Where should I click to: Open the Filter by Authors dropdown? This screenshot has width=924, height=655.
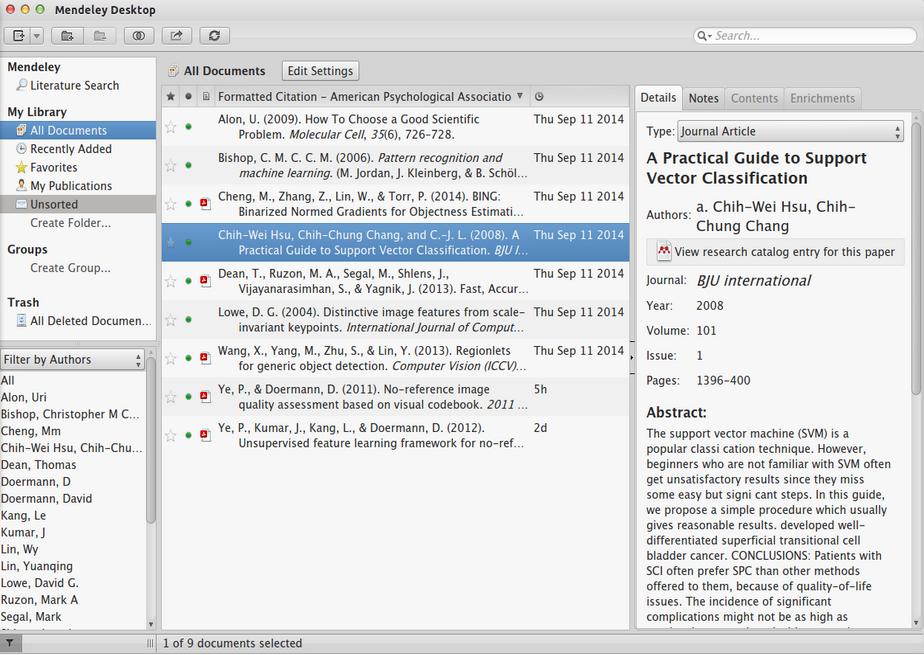pyautogui.click(x=72, y=360)
